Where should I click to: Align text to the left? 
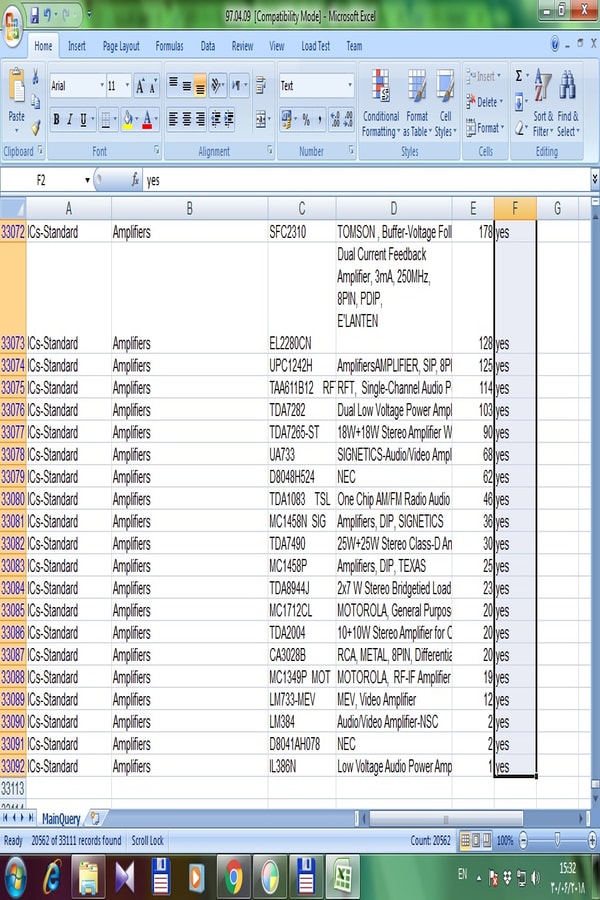173,119
